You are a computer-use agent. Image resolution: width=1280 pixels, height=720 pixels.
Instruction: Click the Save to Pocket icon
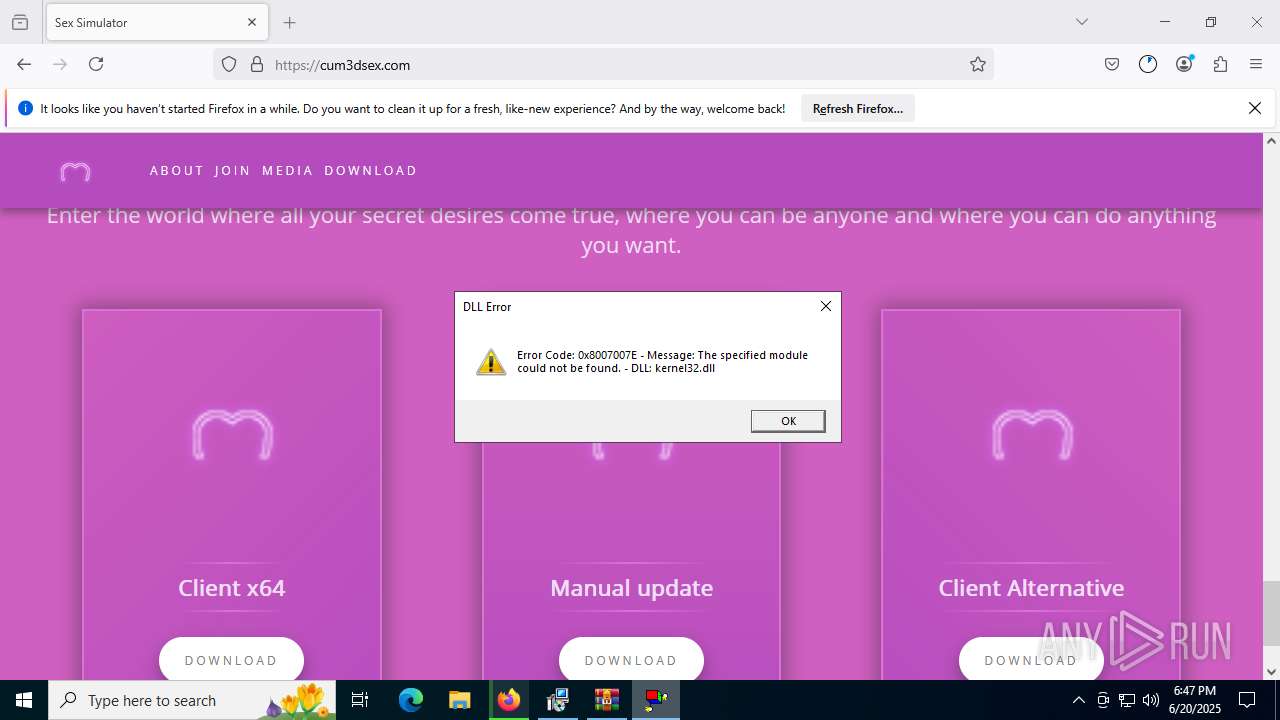(1112, 64)
